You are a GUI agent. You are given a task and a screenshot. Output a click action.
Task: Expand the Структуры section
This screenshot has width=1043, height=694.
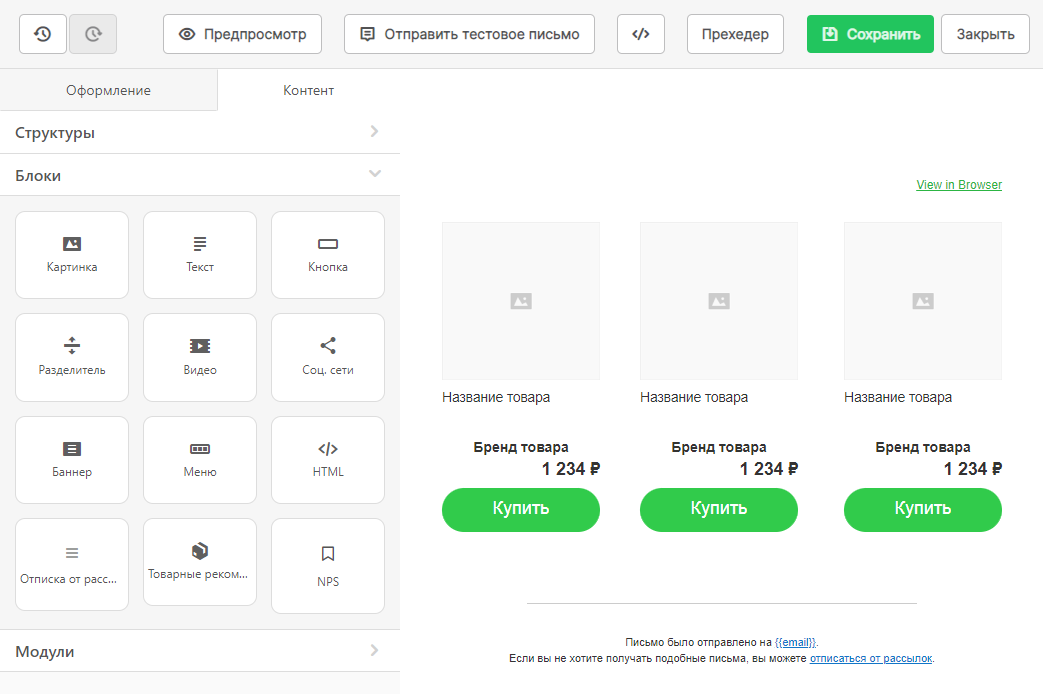200,132
